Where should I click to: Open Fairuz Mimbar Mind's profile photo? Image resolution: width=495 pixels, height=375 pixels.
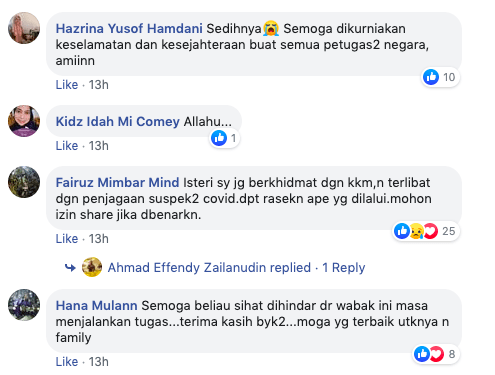(24, 182)
